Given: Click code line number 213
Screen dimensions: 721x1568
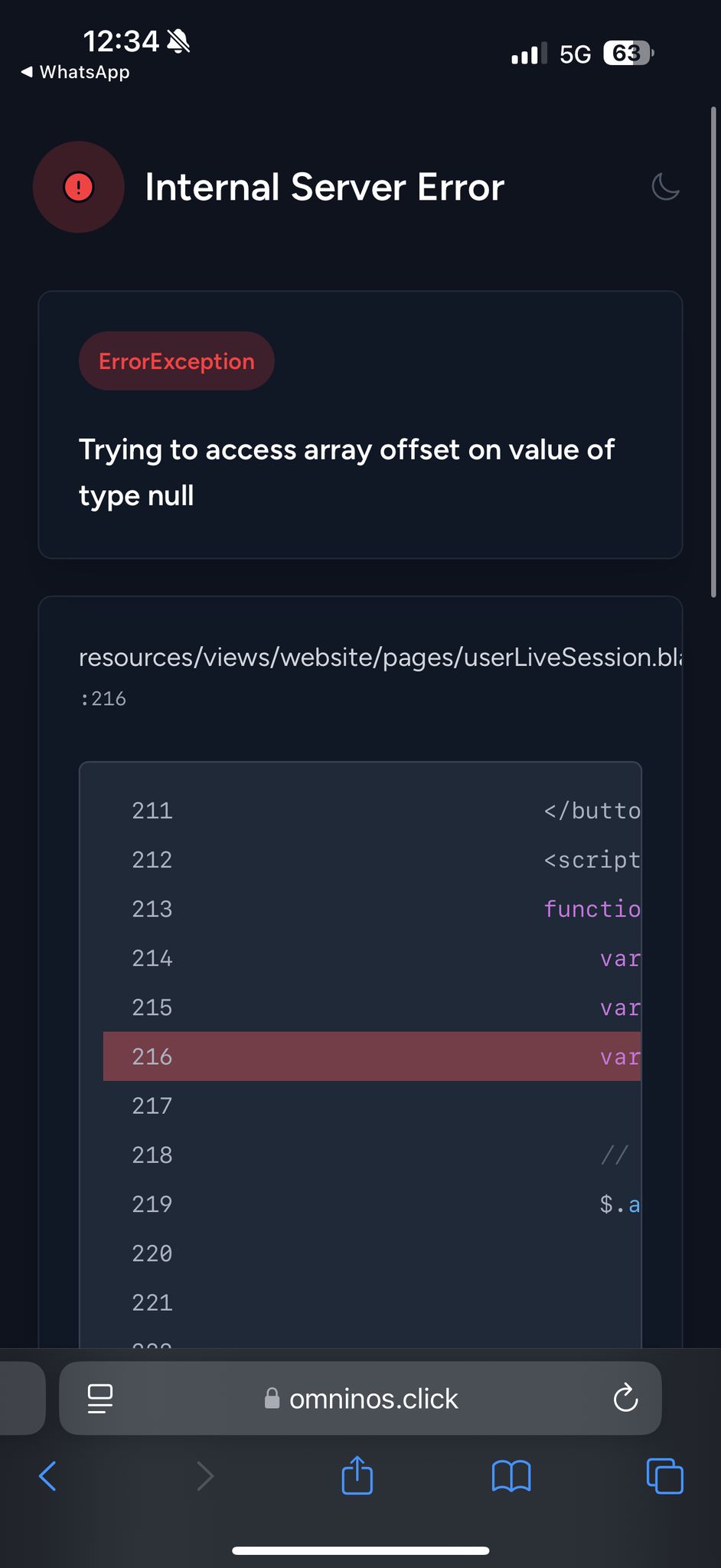Looking at the screenshot, I should point(152,909).
